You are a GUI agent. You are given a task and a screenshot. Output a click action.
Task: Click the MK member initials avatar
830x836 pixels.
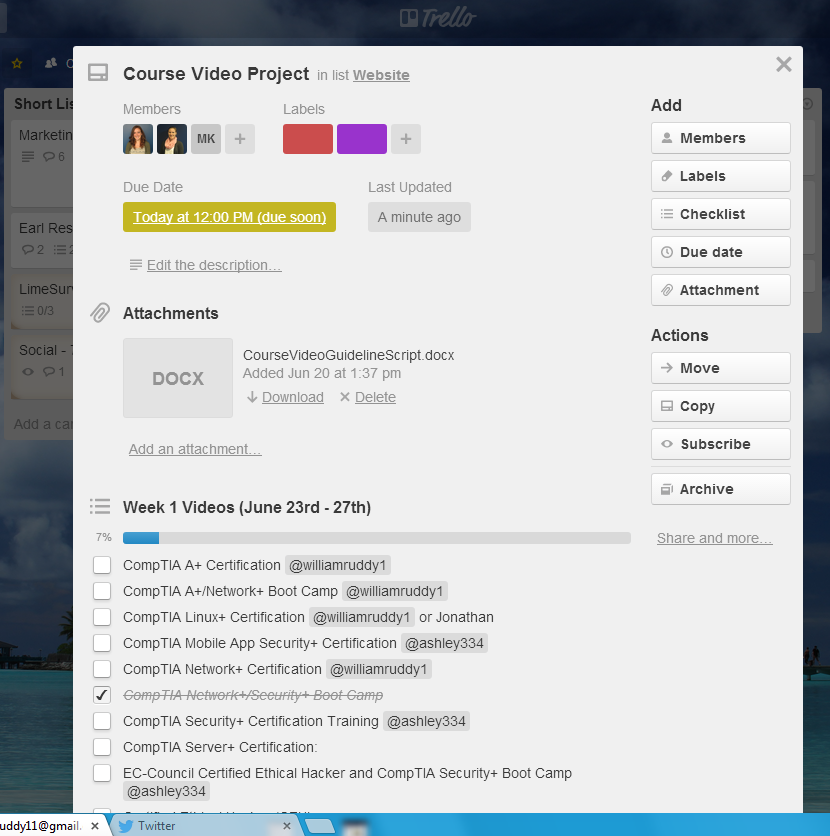tap(206, 139)
